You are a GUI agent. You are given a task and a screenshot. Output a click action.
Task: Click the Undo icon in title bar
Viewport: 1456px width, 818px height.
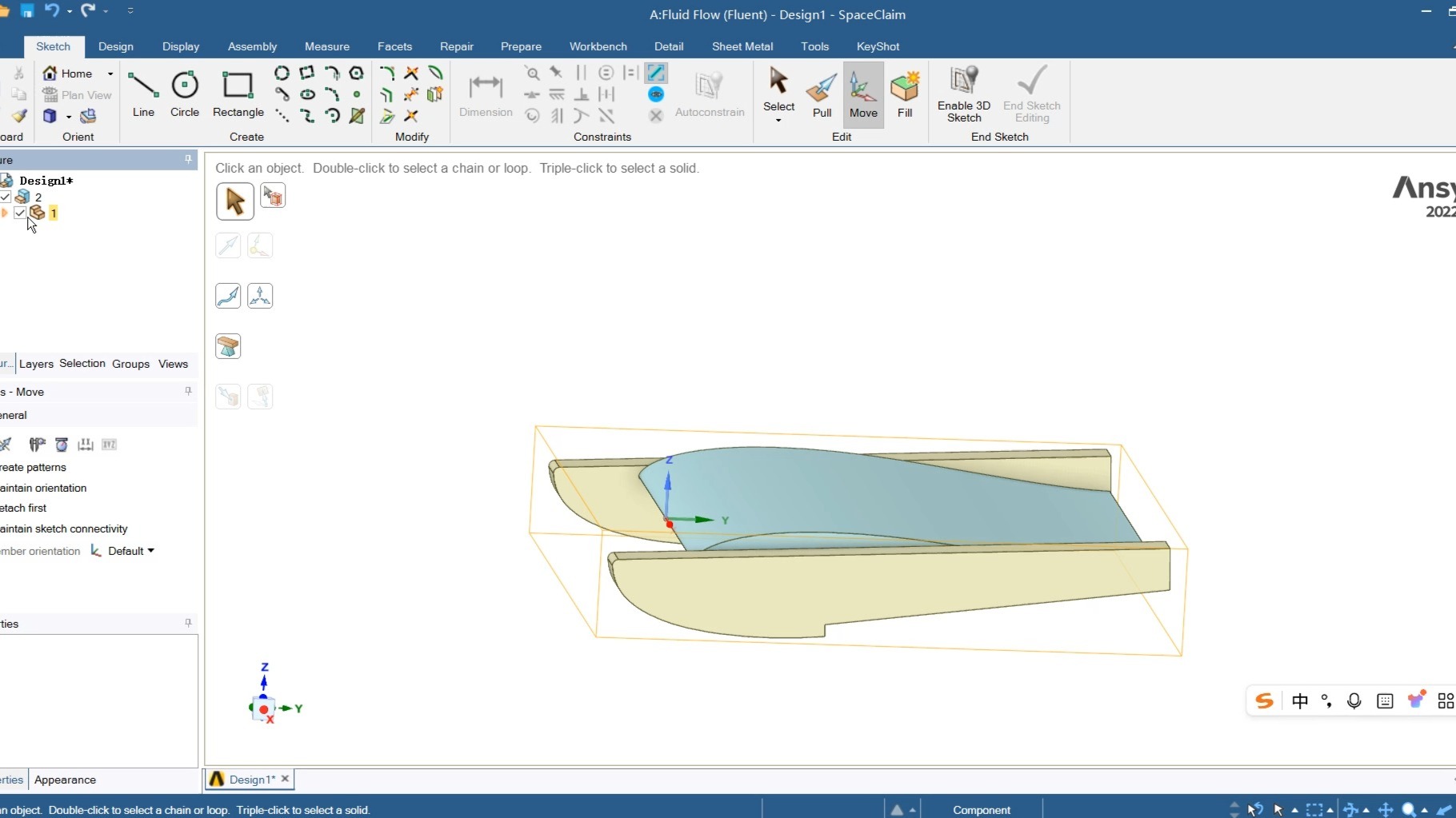pyautogui.click(x=52, y=10)
